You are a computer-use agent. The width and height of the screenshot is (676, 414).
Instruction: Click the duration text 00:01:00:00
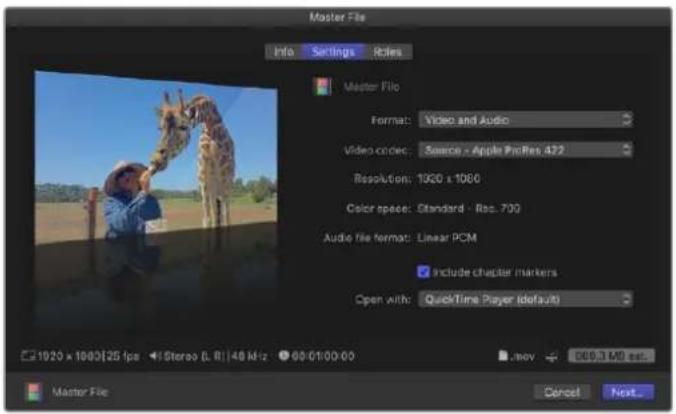pyautogui.click(x=323, y=356)
